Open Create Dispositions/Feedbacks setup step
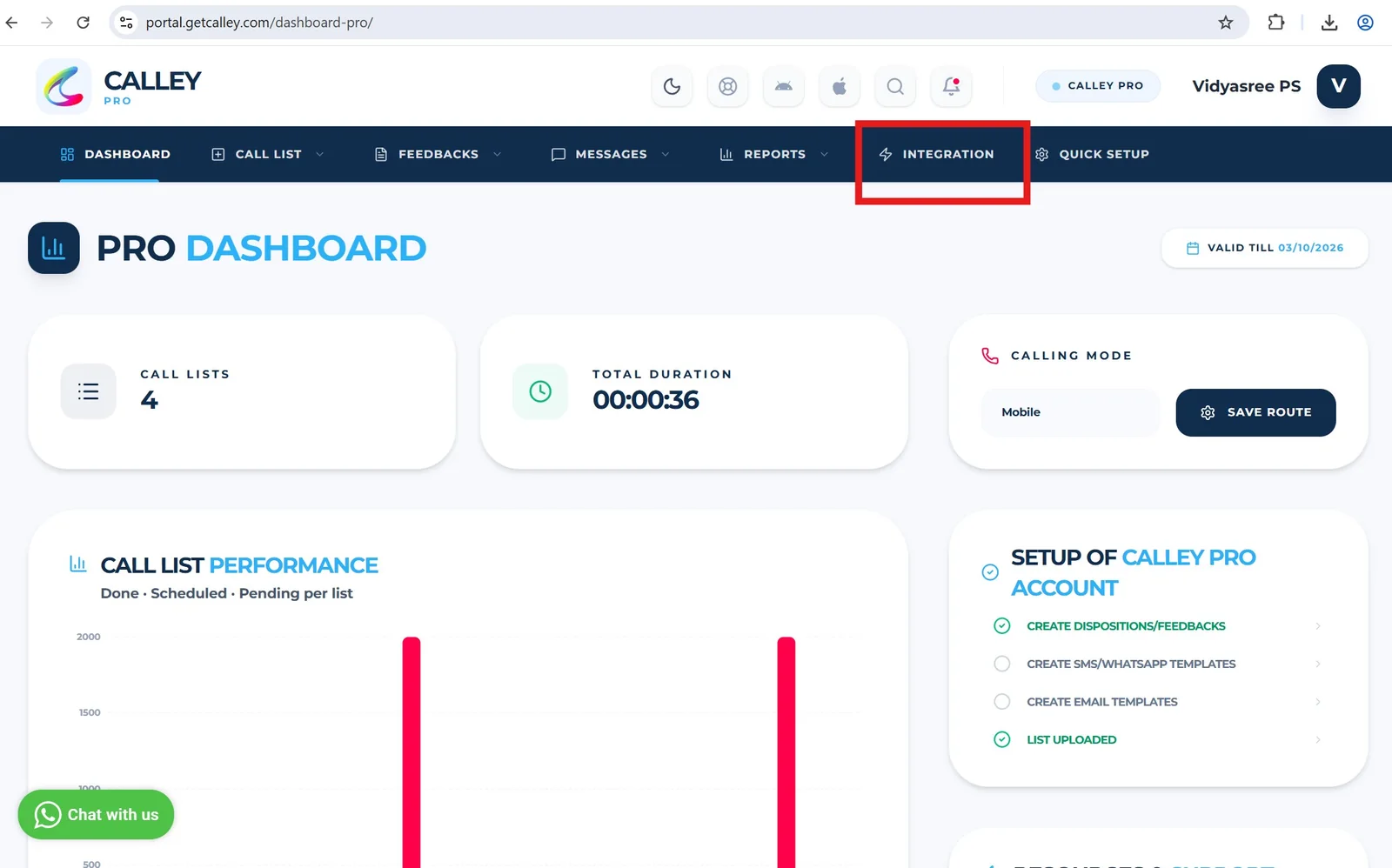1392x868 pixels. (1157, 626)
